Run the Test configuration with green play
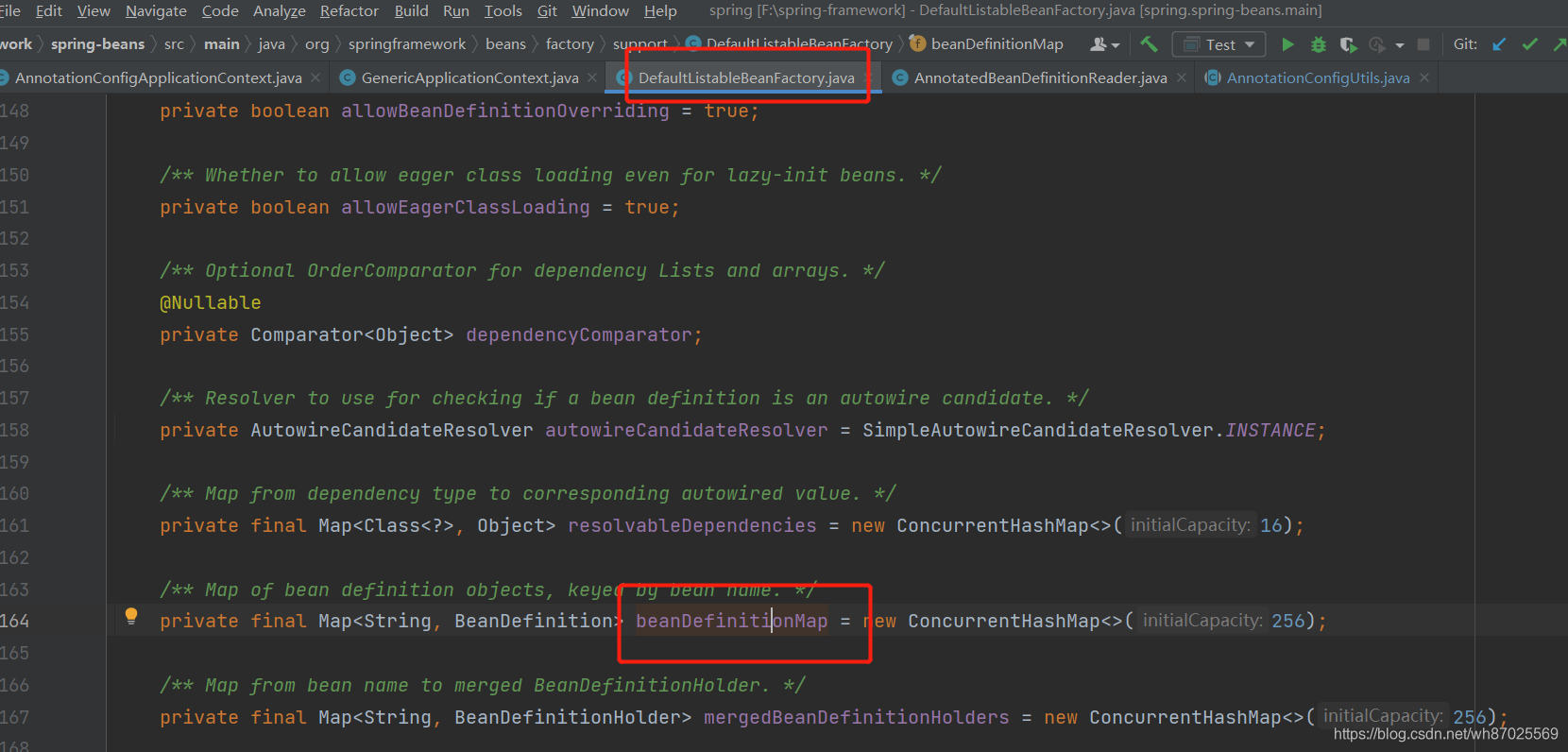Viewport: 1568px width, 752px height. 1287,44
